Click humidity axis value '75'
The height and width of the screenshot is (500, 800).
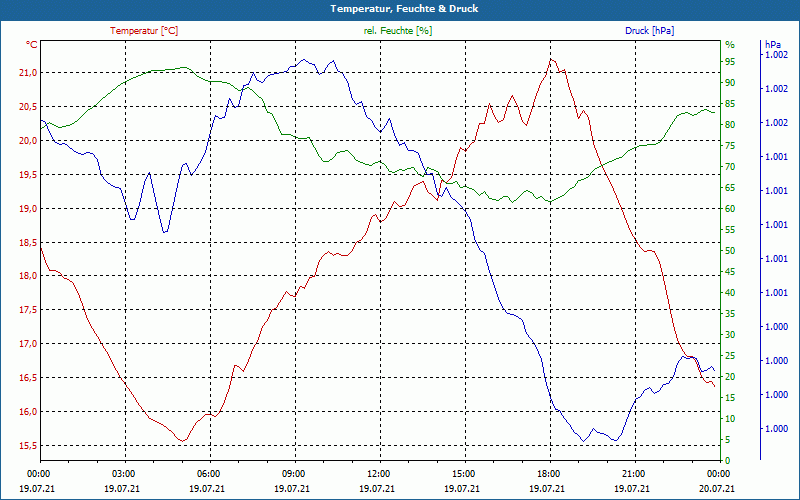coord(730,145)
